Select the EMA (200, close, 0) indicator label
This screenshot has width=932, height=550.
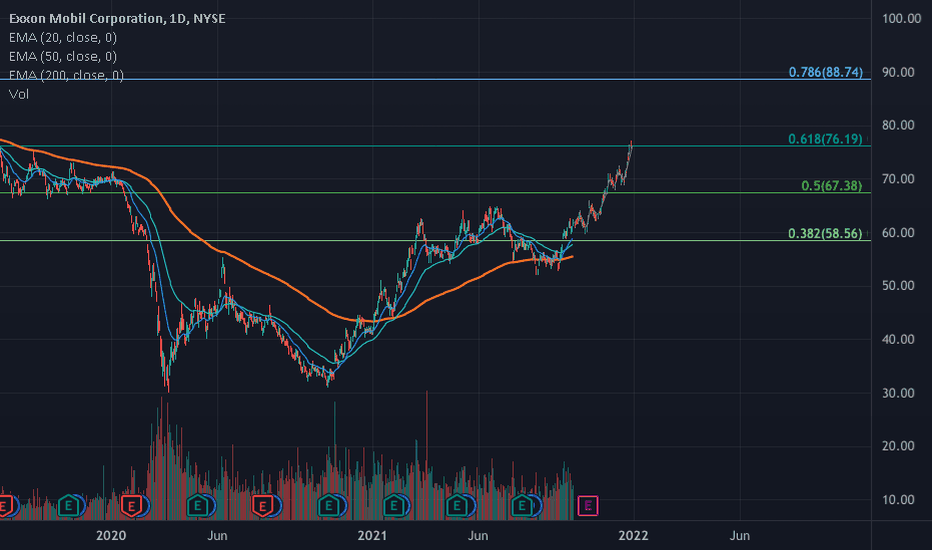tap(66, 75)
